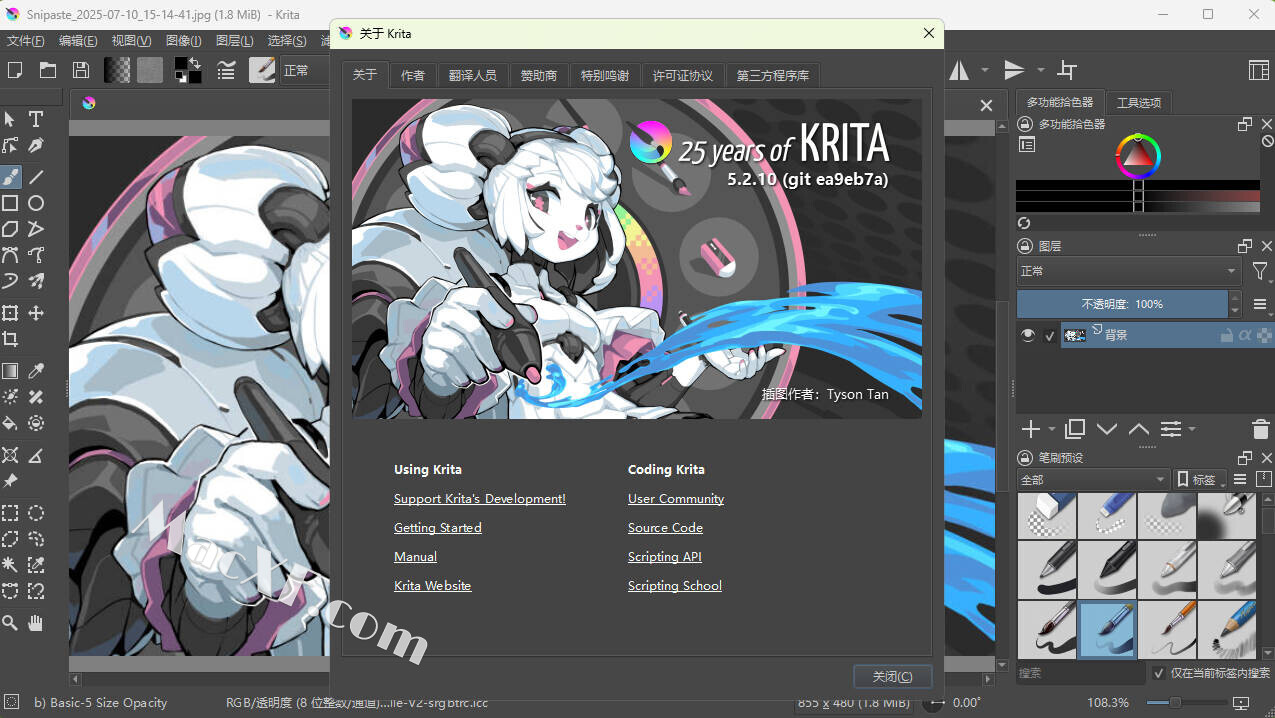This screenshot has height=718, width=1275.
Task: Open the Scripting API link
Action: tap(665, 557)
